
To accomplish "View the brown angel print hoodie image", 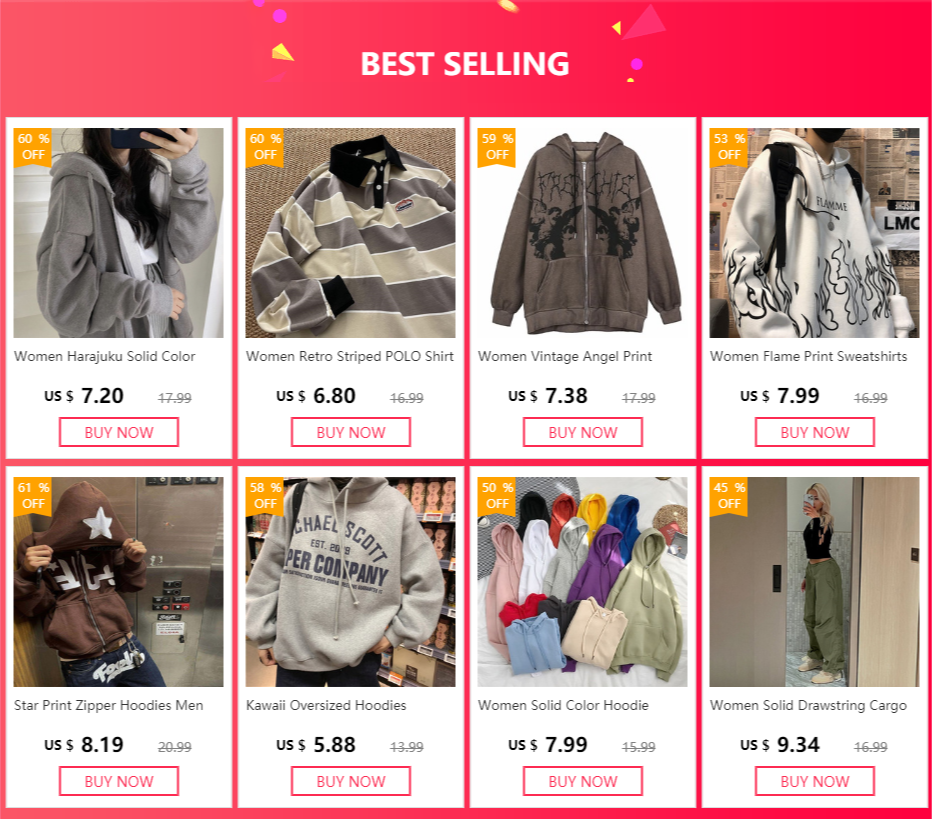I will 582,233.
